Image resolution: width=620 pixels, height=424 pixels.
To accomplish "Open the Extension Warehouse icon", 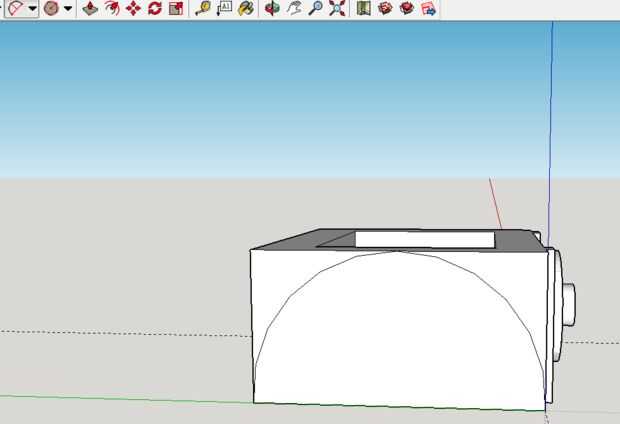I will (407, 8).
